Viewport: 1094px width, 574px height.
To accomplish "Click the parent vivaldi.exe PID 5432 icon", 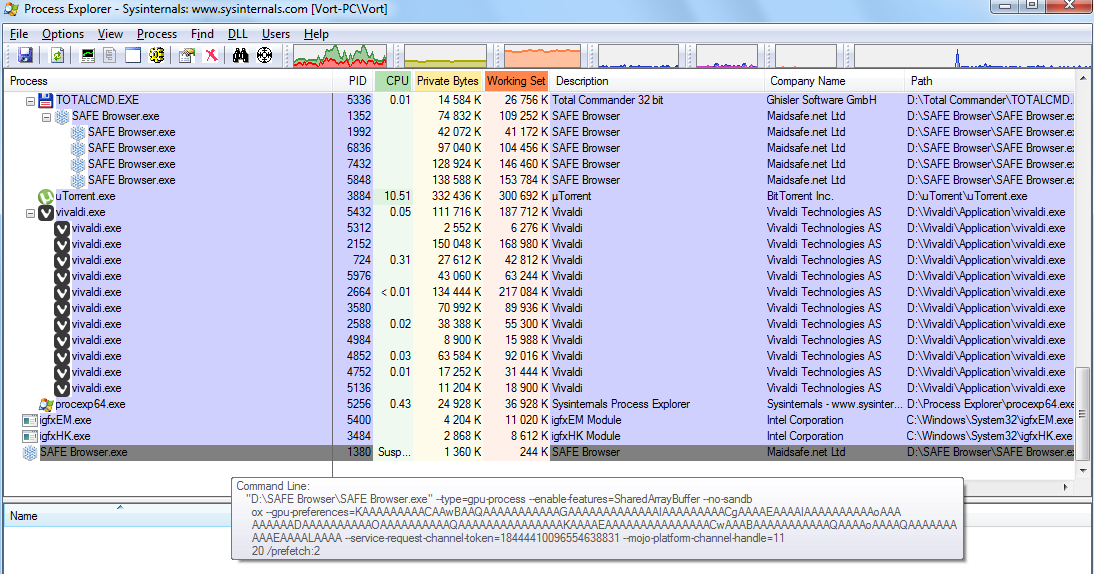I will (46, 213).
